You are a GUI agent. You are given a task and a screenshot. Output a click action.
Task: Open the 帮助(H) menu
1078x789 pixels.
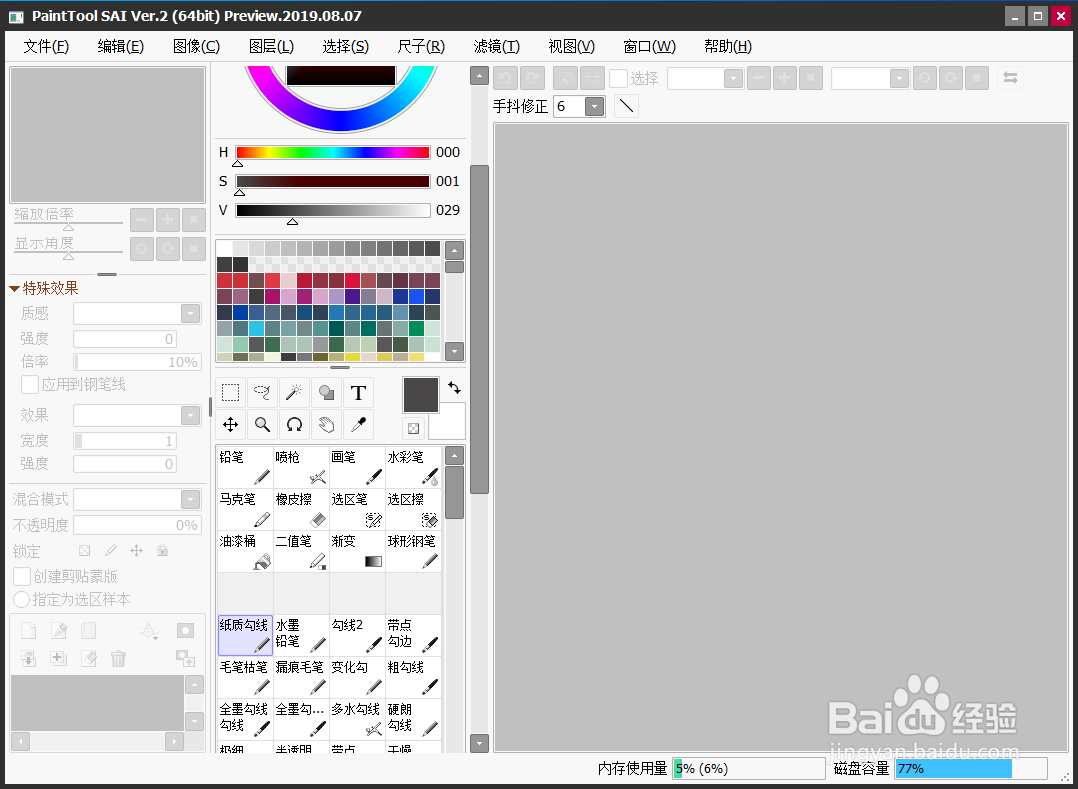pyautogui.click(x=727, y=46)
